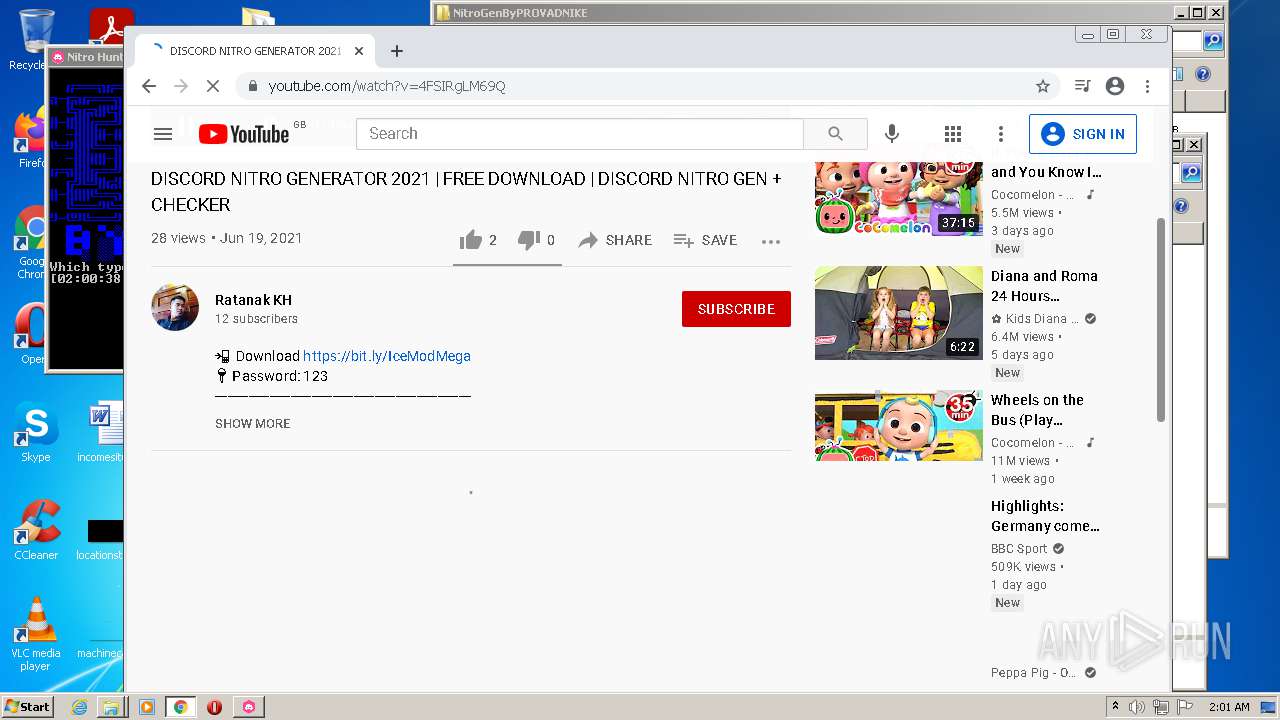Open the Diana and Roma tent thumbnail

(899, 313)
